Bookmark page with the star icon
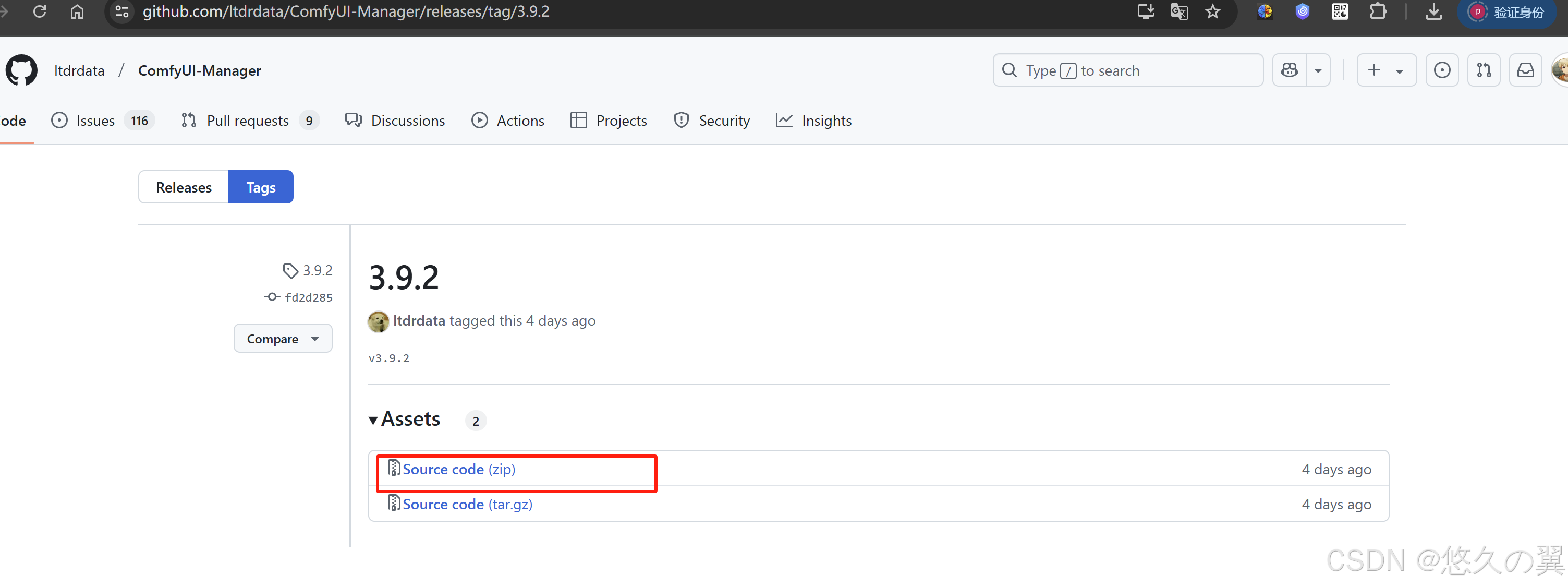 pos(1212,11)
